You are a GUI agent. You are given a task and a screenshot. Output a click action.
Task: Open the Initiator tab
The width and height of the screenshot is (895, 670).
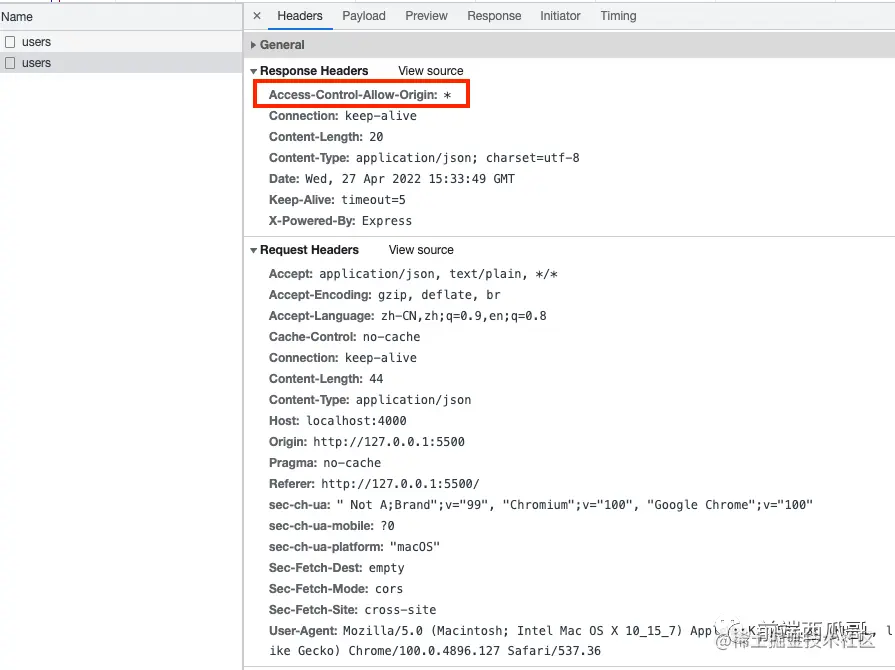560,16
